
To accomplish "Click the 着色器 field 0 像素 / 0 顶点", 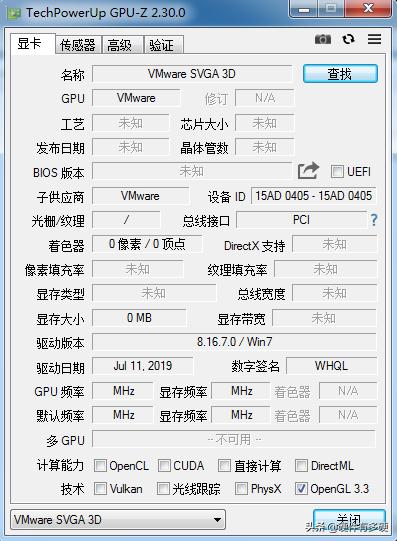I will 147,244.
